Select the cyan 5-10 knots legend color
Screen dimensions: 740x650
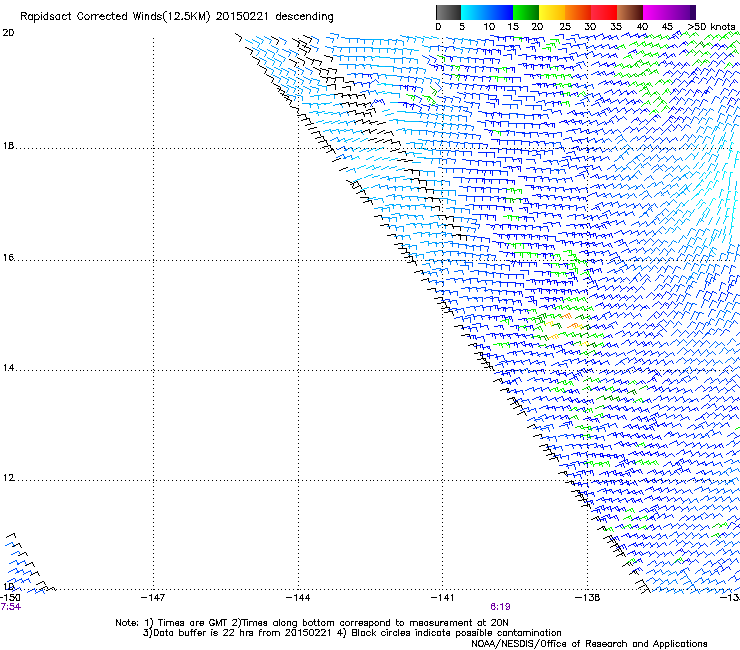[474, 12]
